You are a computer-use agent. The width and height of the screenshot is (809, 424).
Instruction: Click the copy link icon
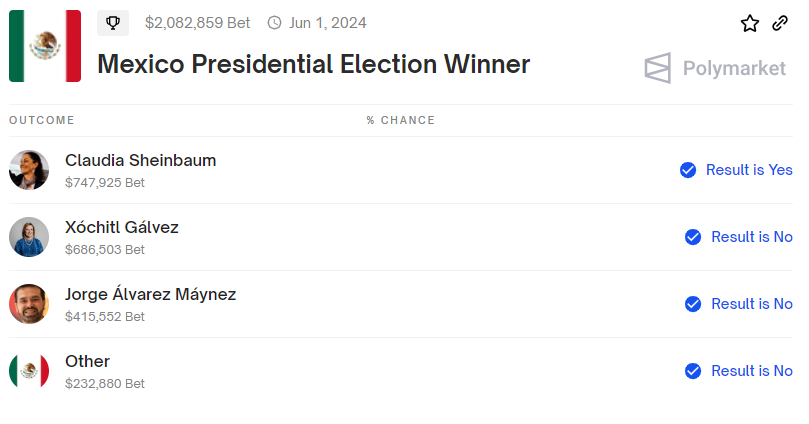pos(780,23)
